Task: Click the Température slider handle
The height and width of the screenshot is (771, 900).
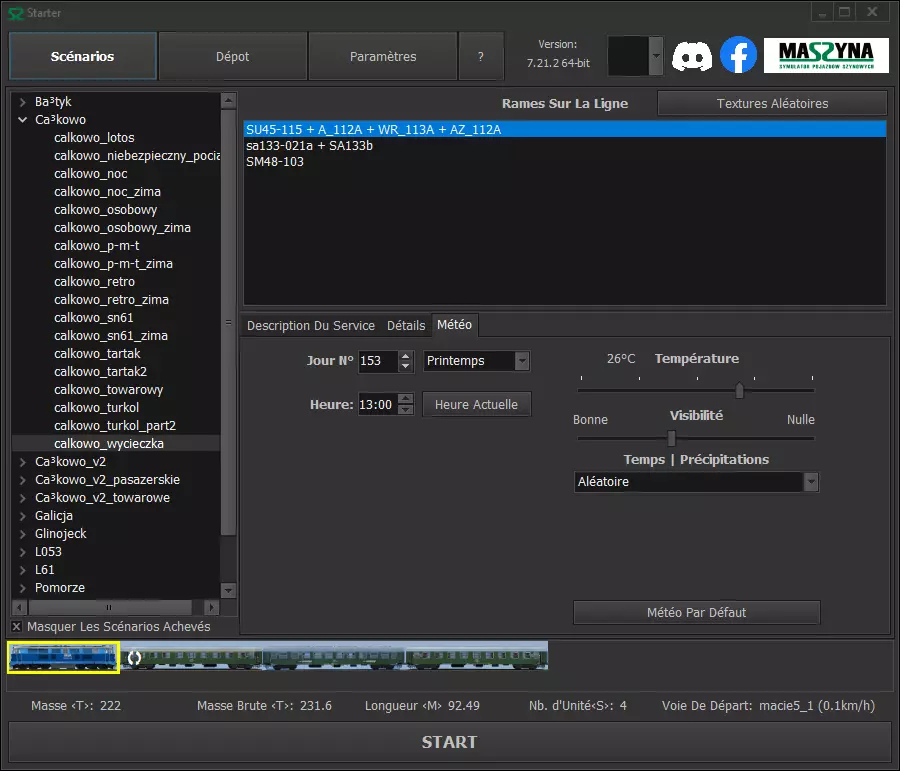Action: click(x=740, y=390)
